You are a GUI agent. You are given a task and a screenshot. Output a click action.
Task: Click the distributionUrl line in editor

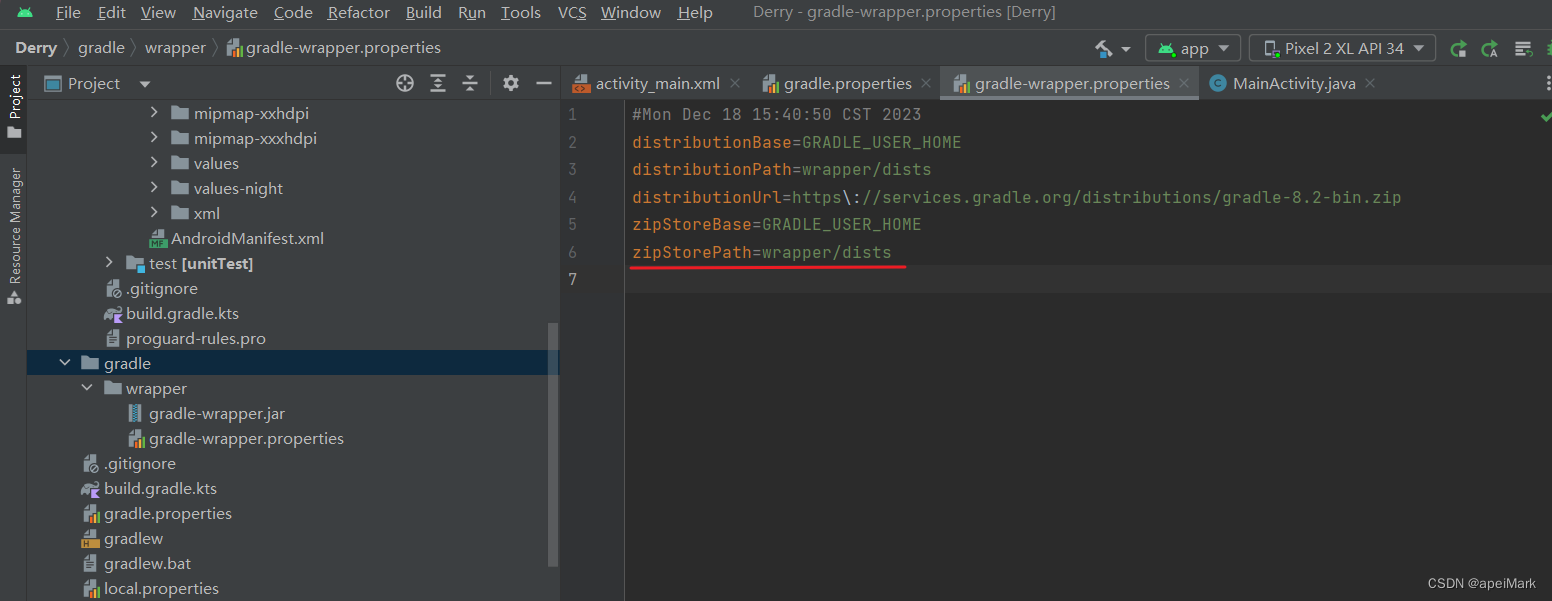[1017, 197]
